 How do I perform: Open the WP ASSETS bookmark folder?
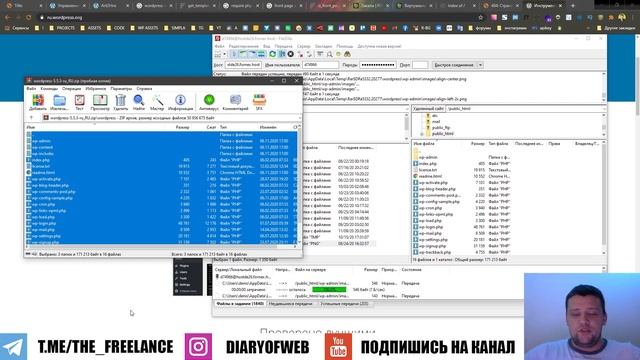144,28
